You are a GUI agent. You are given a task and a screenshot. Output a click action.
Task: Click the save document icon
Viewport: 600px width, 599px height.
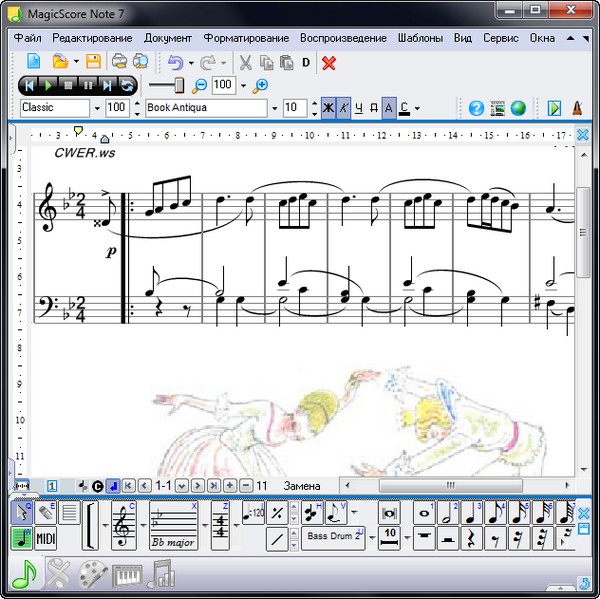click(93, 63)
